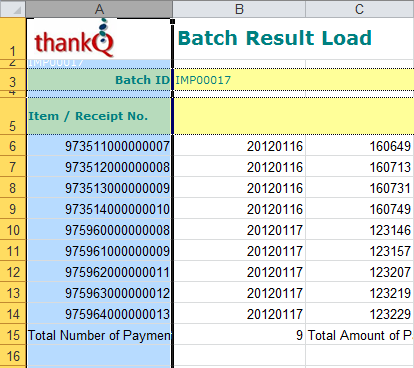Select the Batch ID label cell
The image size is (414, 368).
click(99, 80)
